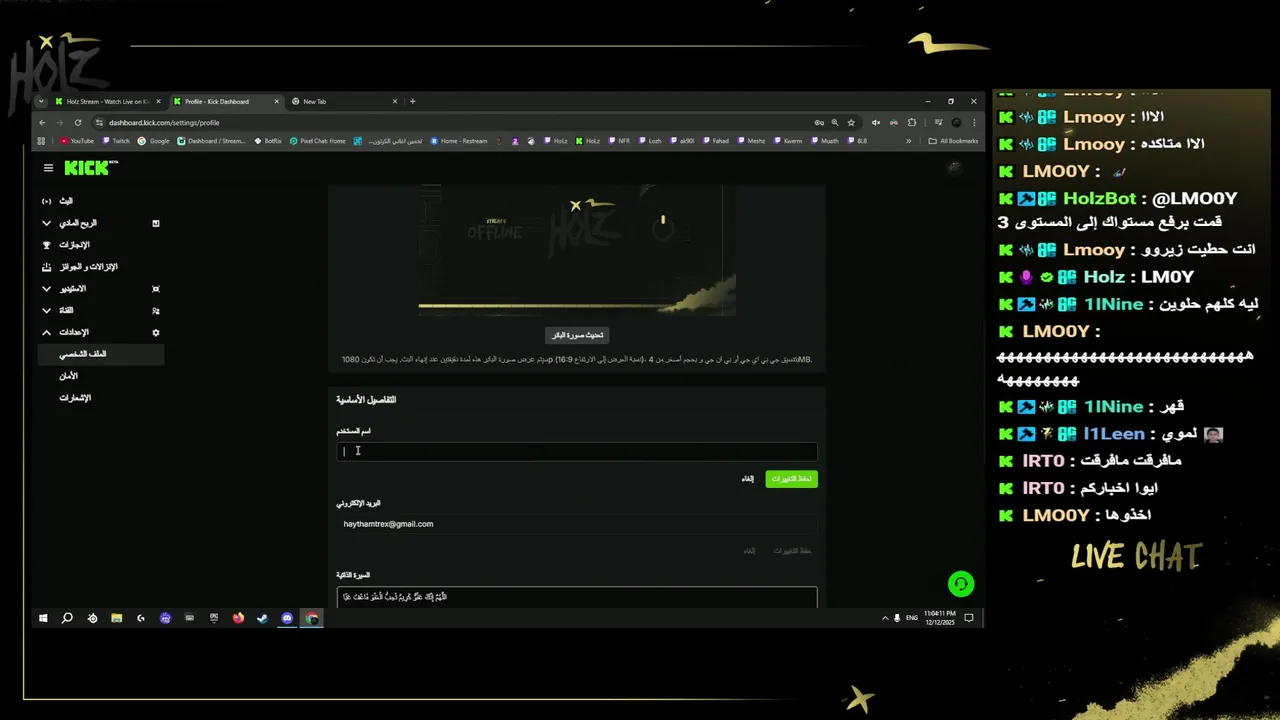Click the drops and rewards sidebar icon

point(46,267)
